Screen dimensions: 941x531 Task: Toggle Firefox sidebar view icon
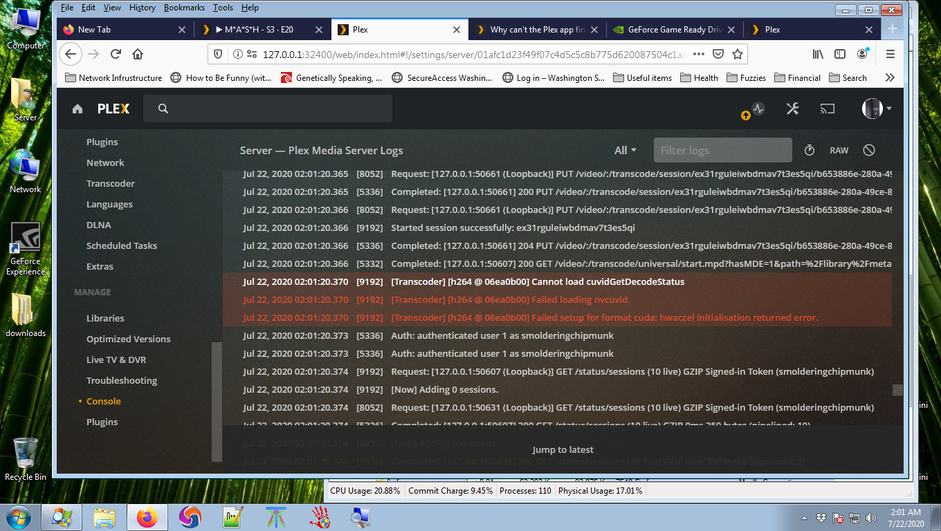click(x=840, y=54)
